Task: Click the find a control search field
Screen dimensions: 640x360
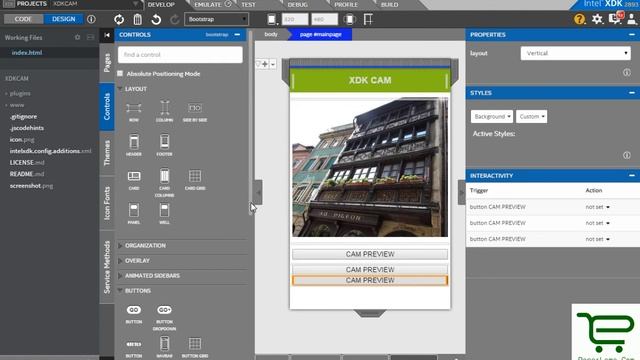Action: point(180,55)
